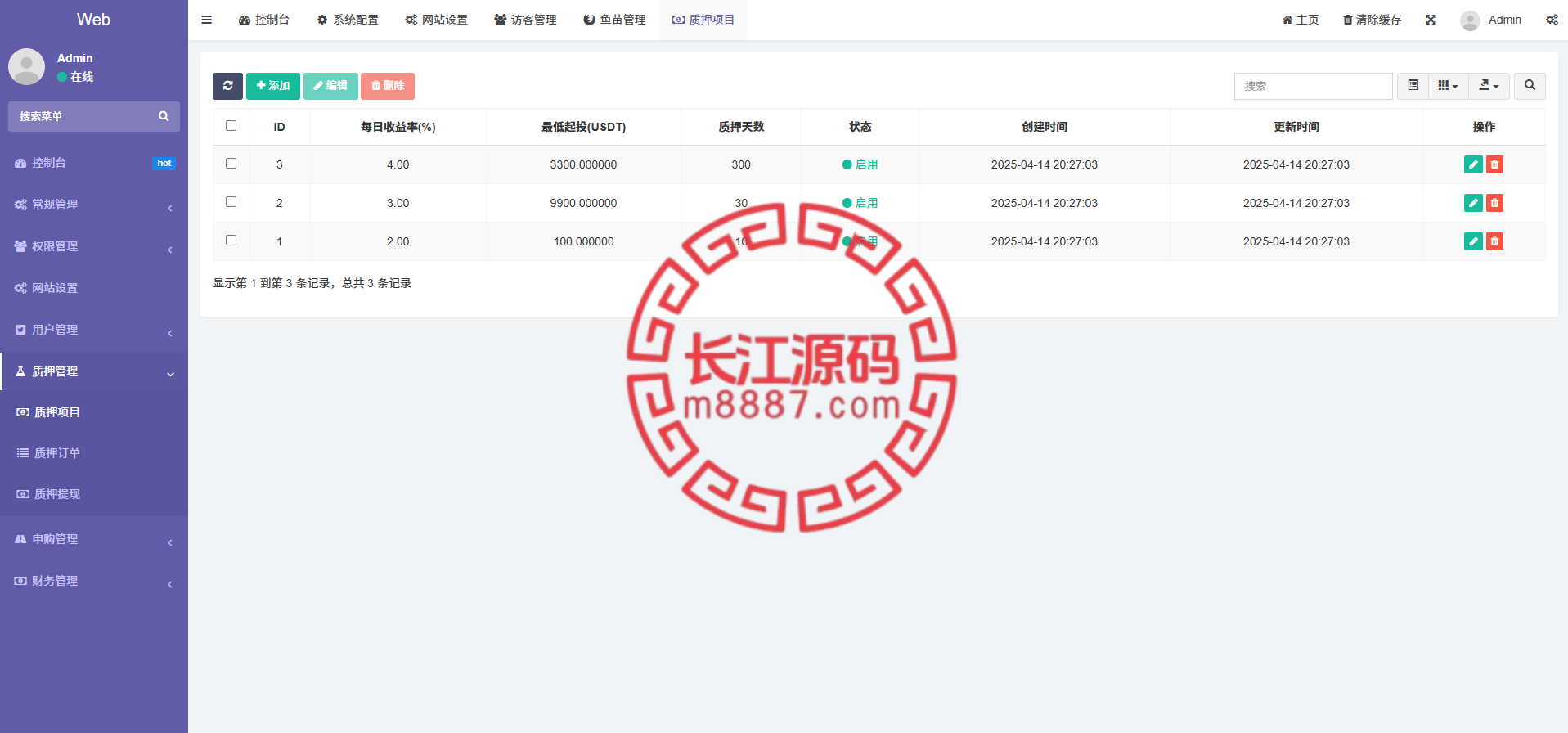Select the 质押项目 tab in top bar
Screen dimensions: 1568x733
(x=703, y=20)
